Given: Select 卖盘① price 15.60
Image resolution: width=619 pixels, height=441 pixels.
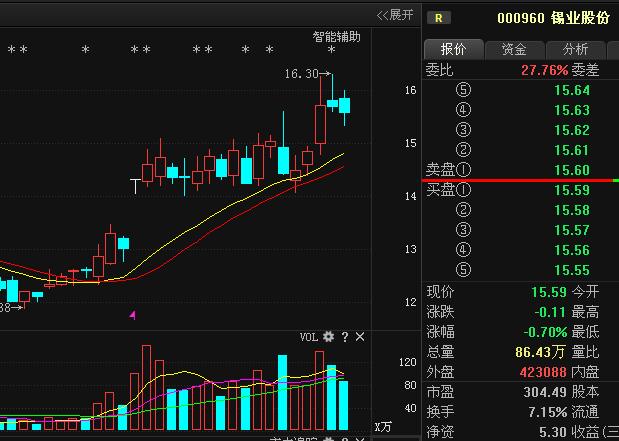Looking at the screenshot, I should coord(572,170).
